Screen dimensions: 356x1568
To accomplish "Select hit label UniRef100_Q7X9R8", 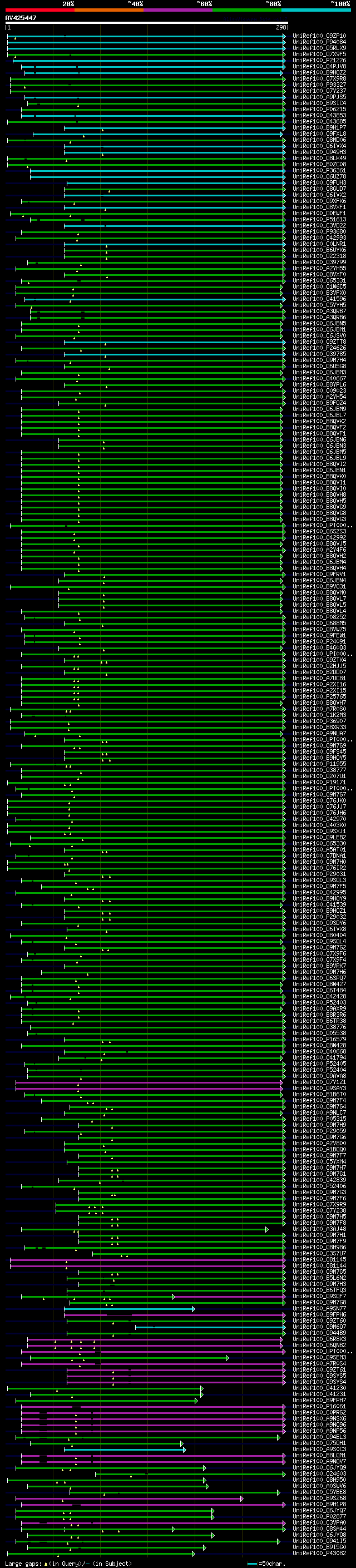I will (x=319, y=78).
